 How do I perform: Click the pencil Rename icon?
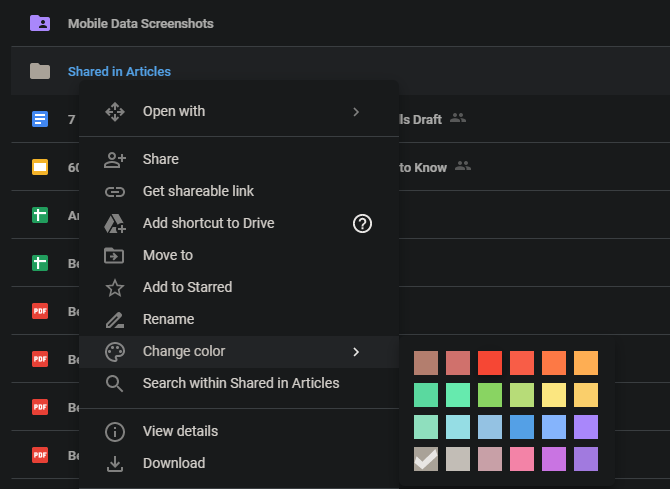point(115,320)
